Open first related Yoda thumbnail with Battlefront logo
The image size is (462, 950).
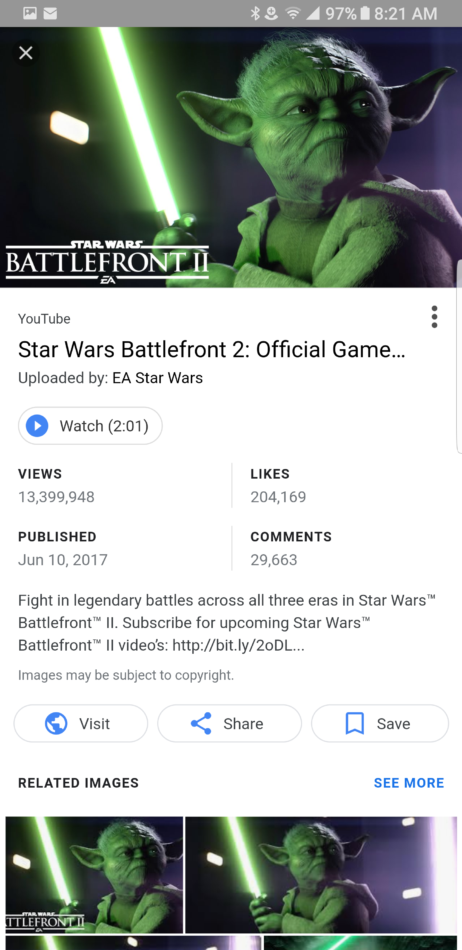pyautogui.click(x=94, y=875)
